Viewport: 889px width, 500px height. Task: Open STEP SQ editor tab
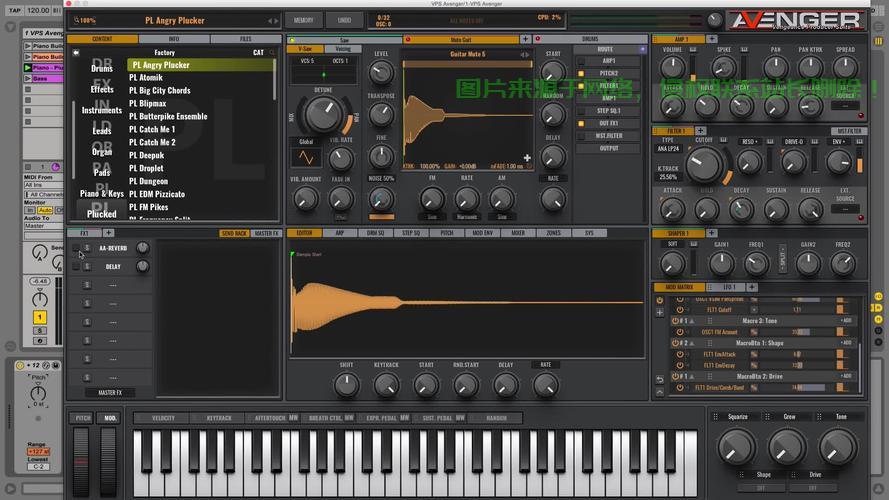tap(411, 233)
